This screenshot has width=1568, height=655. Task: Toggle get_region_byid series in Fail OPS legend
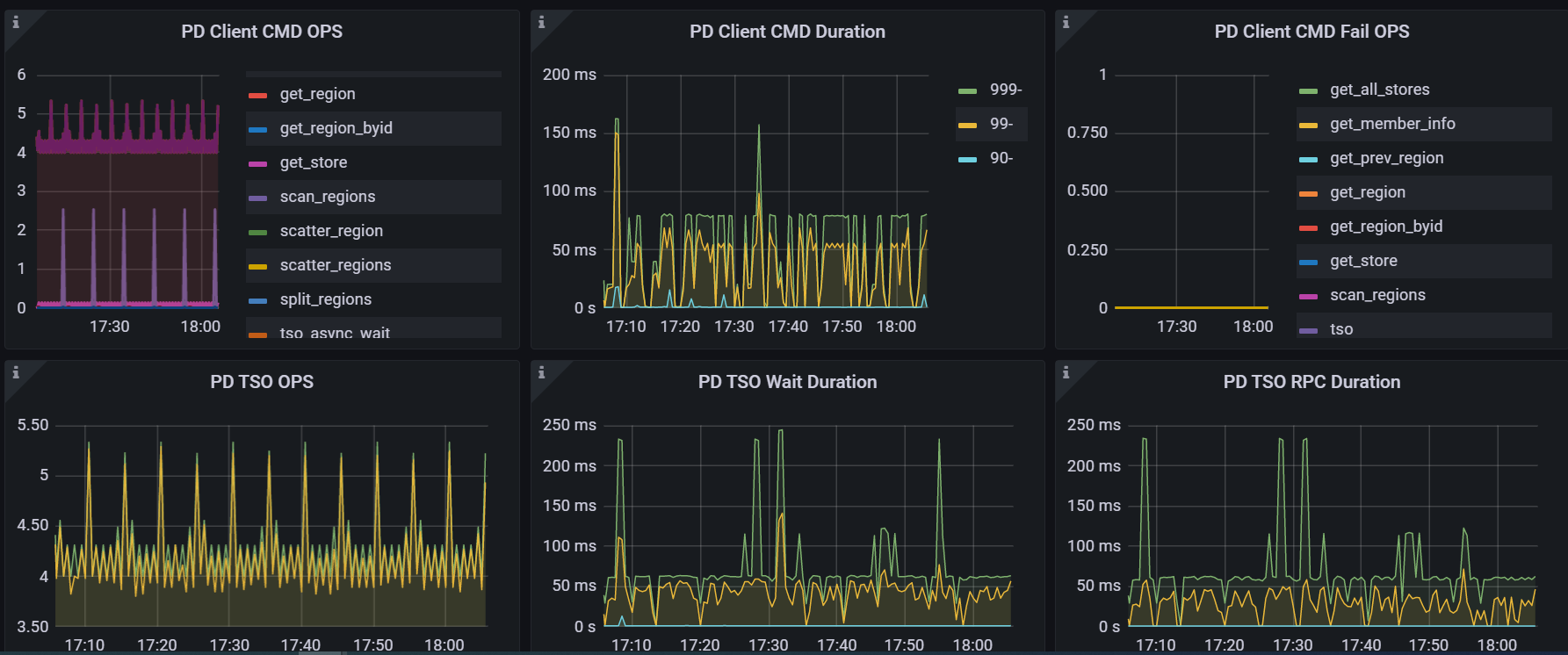pyautogui.click(x=1386, y=227)
